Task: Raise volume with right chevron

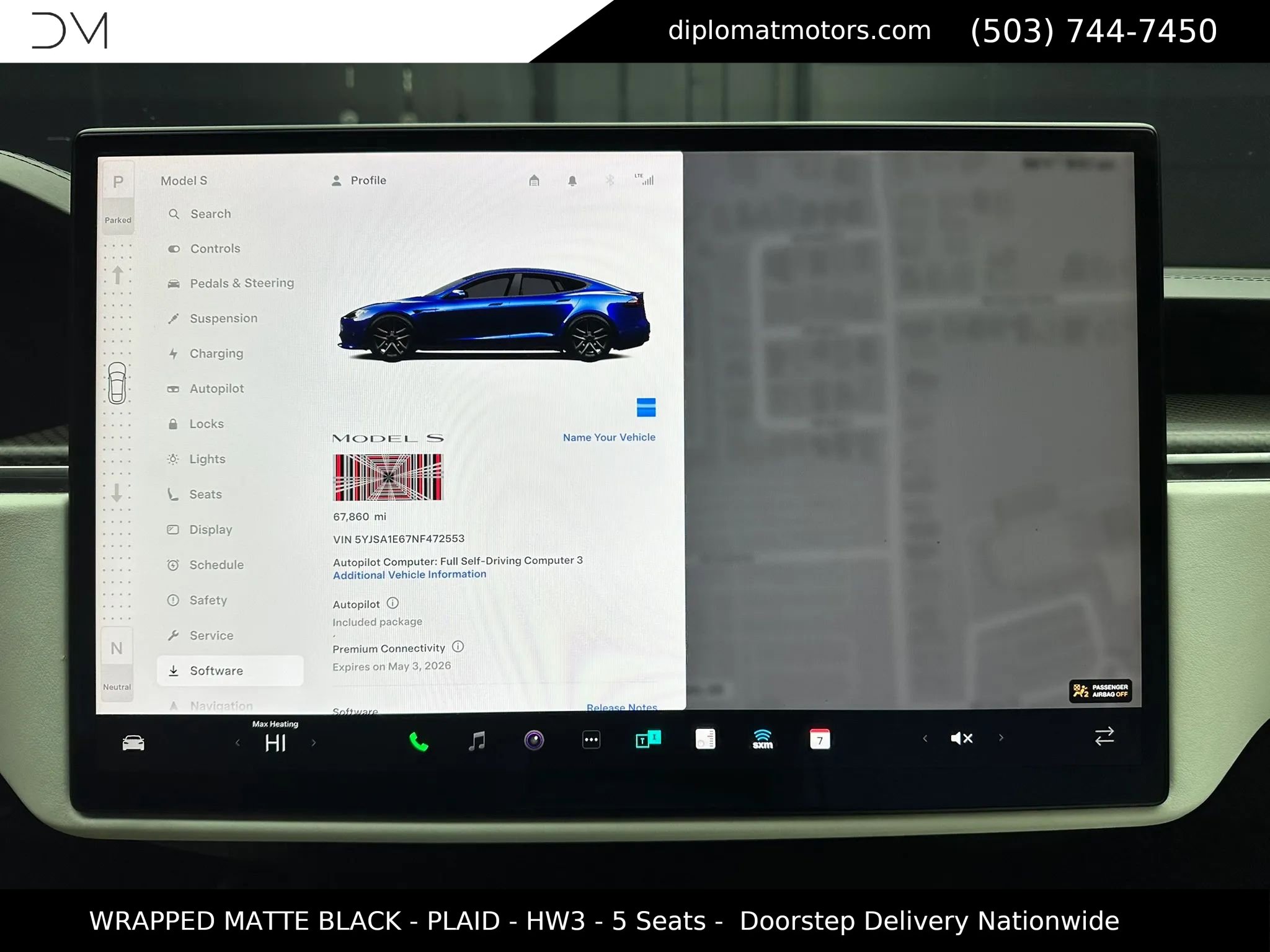Action: [1001, 738]
